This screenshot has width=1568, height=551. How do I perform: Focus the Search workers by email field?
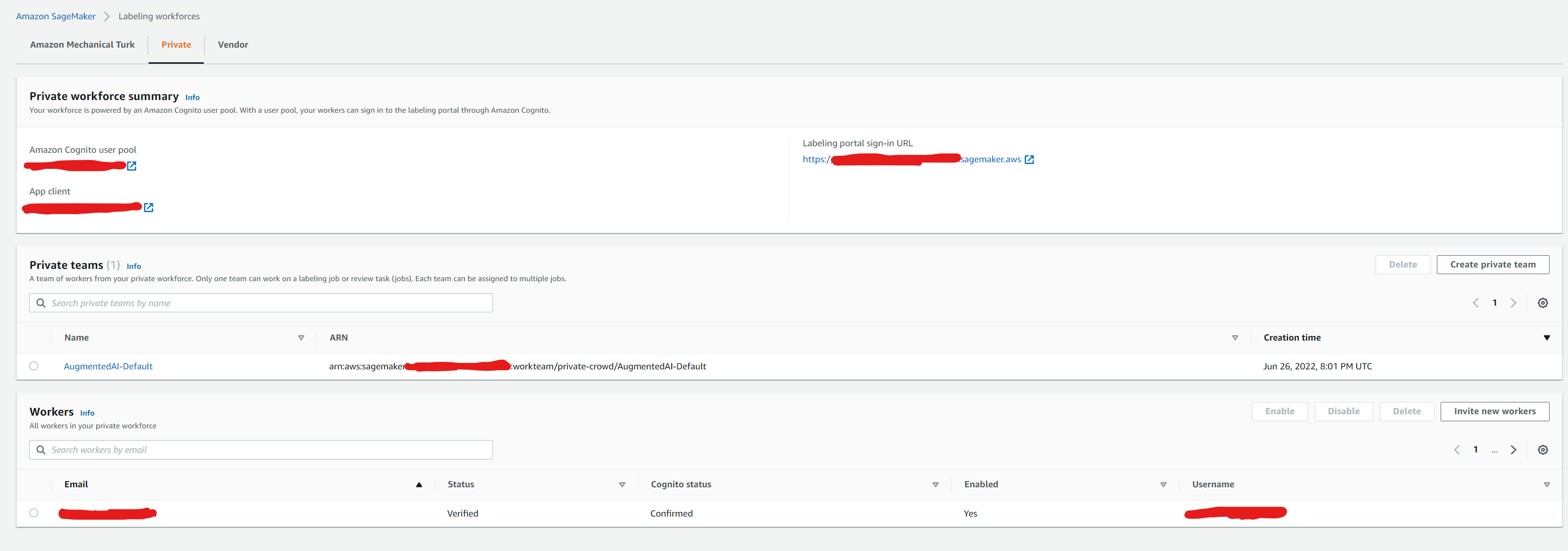[262, 450]
